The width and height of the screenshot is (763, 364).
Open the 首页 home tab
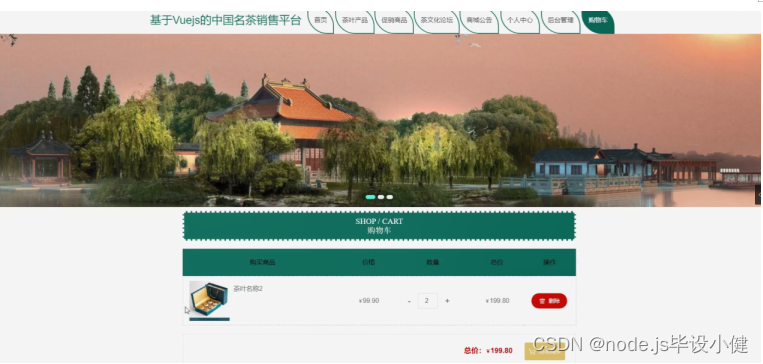pos(321,20)
